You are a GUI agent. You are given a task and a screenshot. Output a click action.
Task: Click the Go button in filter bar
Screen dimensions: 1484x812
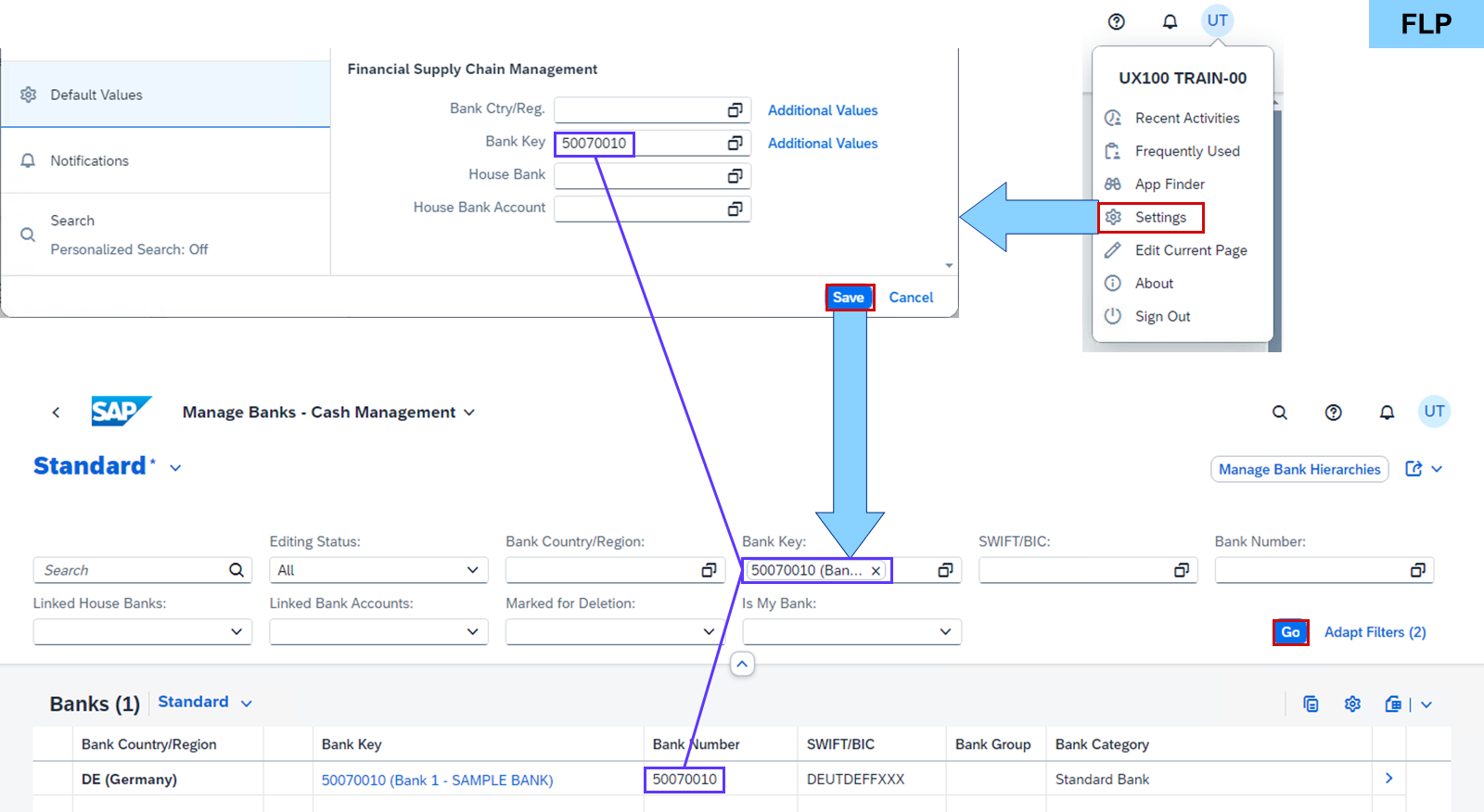pyautogui.click(x=1291, y=632)
